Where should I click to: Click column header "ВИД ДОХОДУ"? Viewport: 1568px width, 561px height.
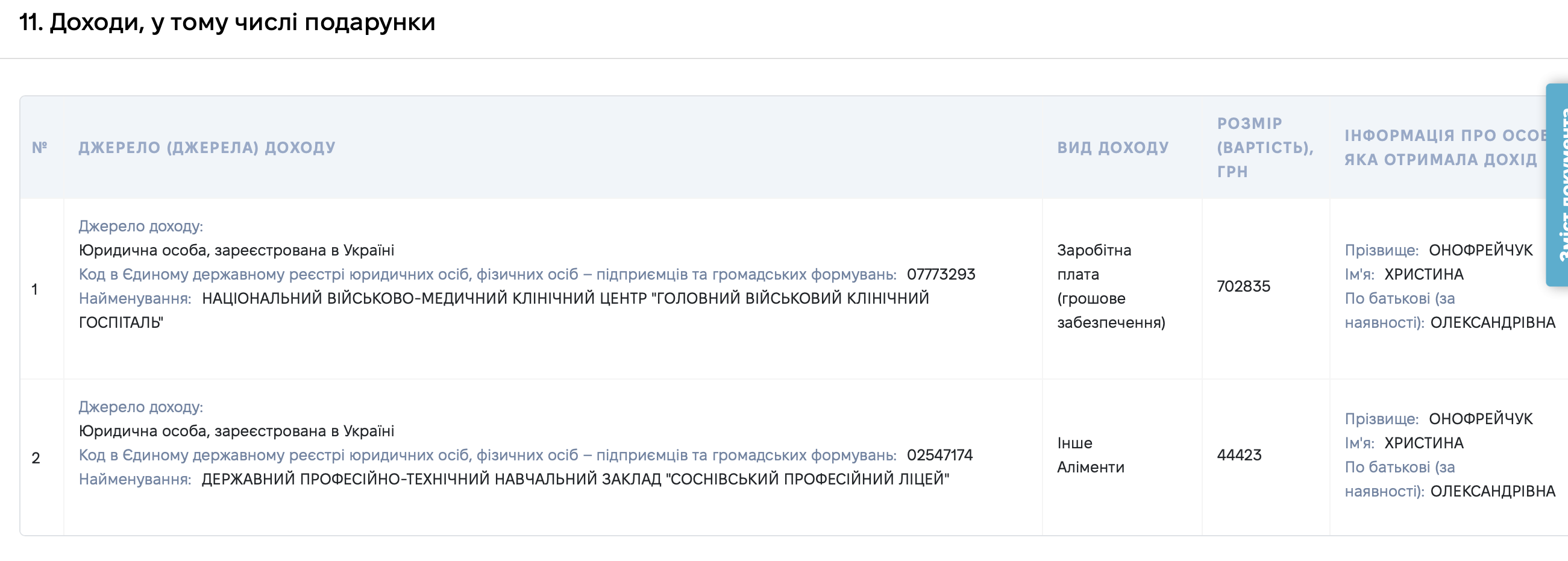(x=1113, y=147)
